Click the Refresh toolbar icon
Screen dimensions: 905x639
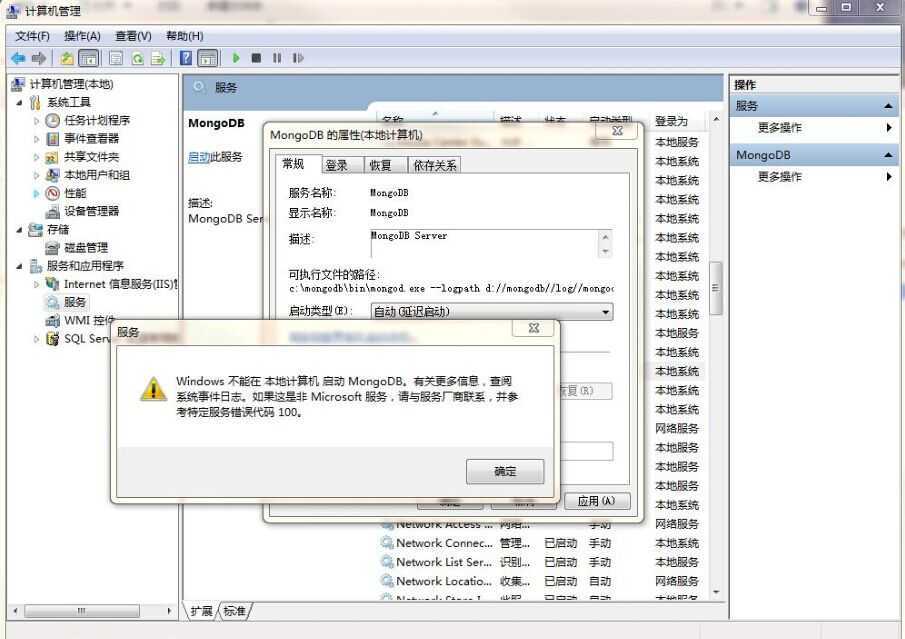coord(137,58)
